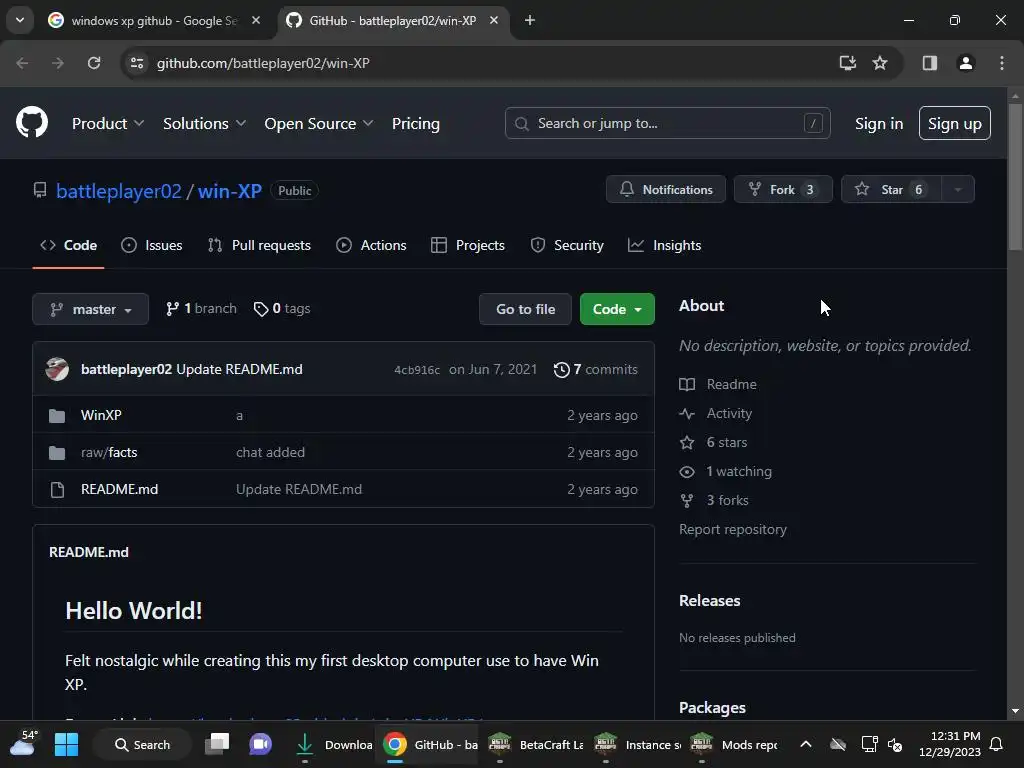This screenshot has width=1024, height=768.
Task: Switch to the Pull requests tab
Action: coord(259,246)
